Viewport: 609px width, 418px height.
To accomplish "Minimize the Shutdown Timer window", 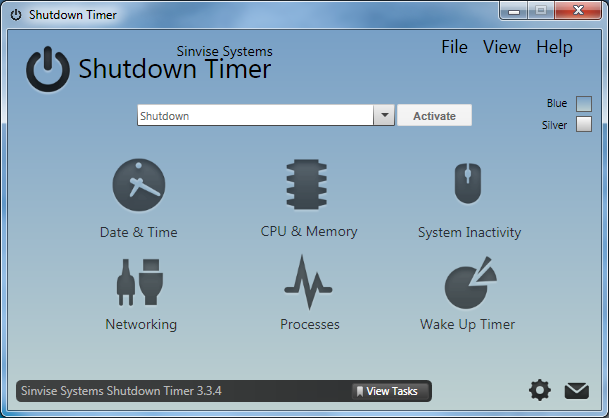I will 513,11.
